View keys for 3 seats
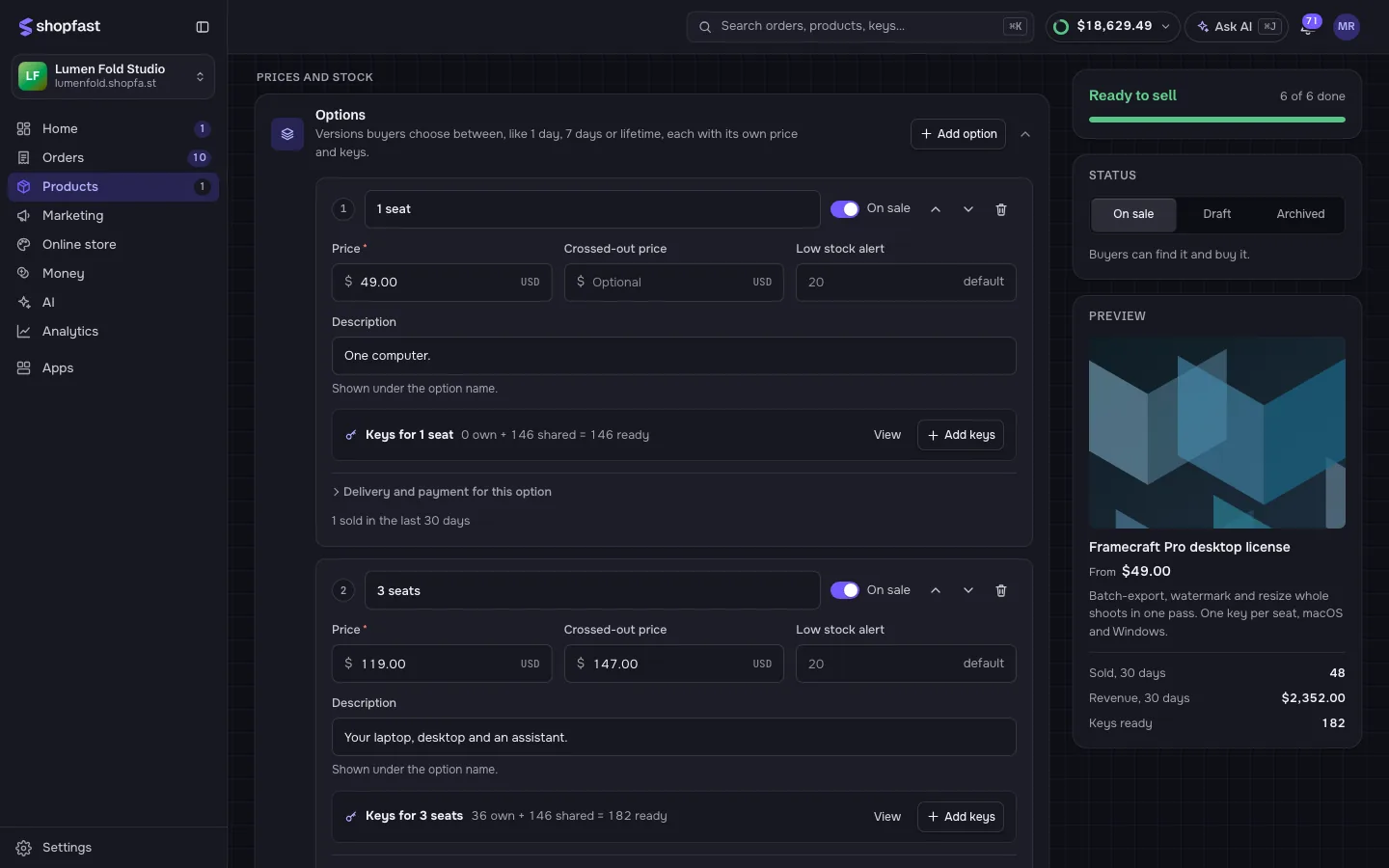Image resolution: width=1389 pixels, height=868 pixels. point(887,817)
